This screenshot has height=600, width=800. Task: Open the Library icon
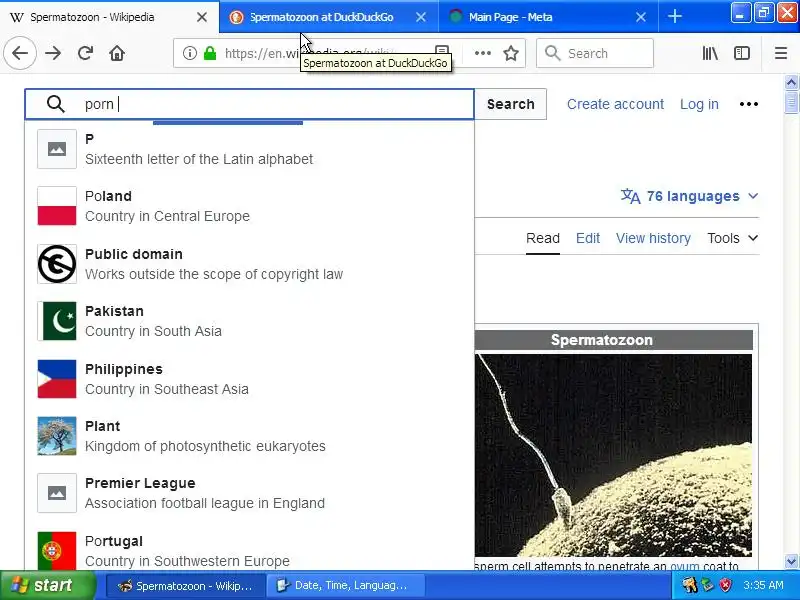pos(710,53)
